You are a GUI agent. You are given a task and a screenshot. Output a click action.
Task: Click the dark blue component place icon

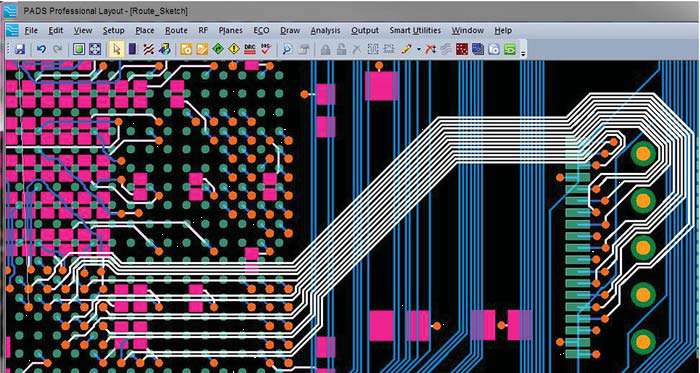pyautogui.click(x=132, y=49)
